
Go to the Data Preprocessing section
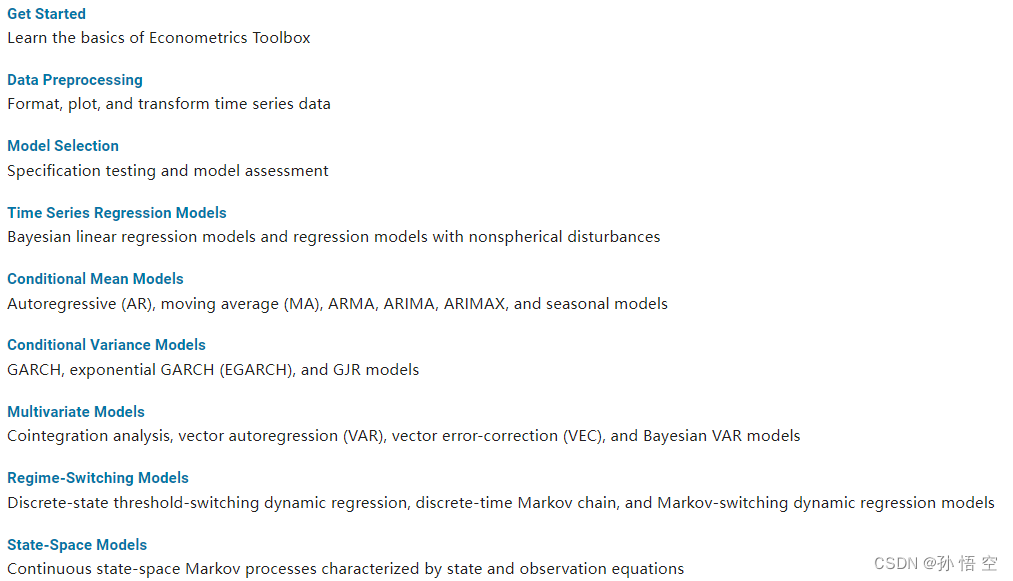pyautogui.click(x=75, y=79)
